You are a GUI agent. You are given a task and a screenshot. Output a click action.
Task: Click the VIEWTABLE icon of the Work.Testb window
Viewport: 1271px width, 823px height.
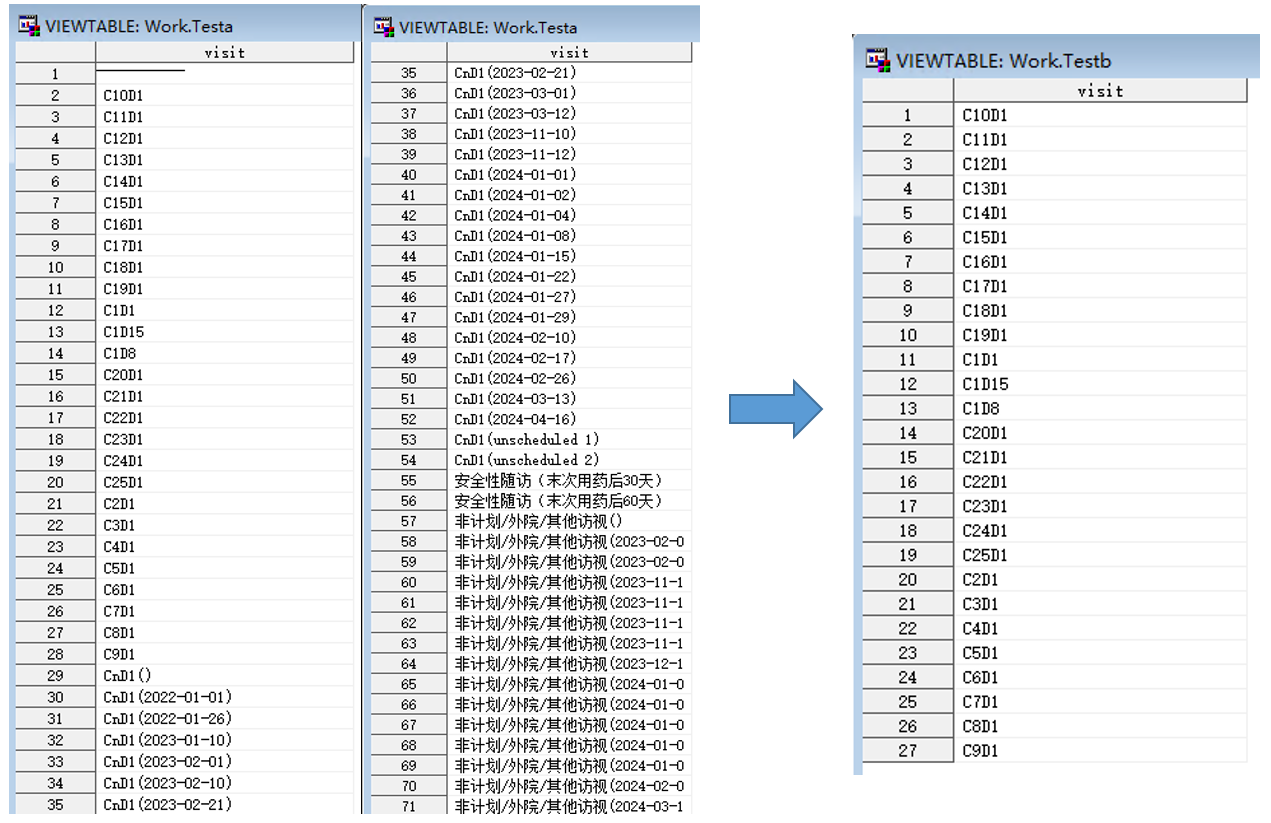(878, 60)
